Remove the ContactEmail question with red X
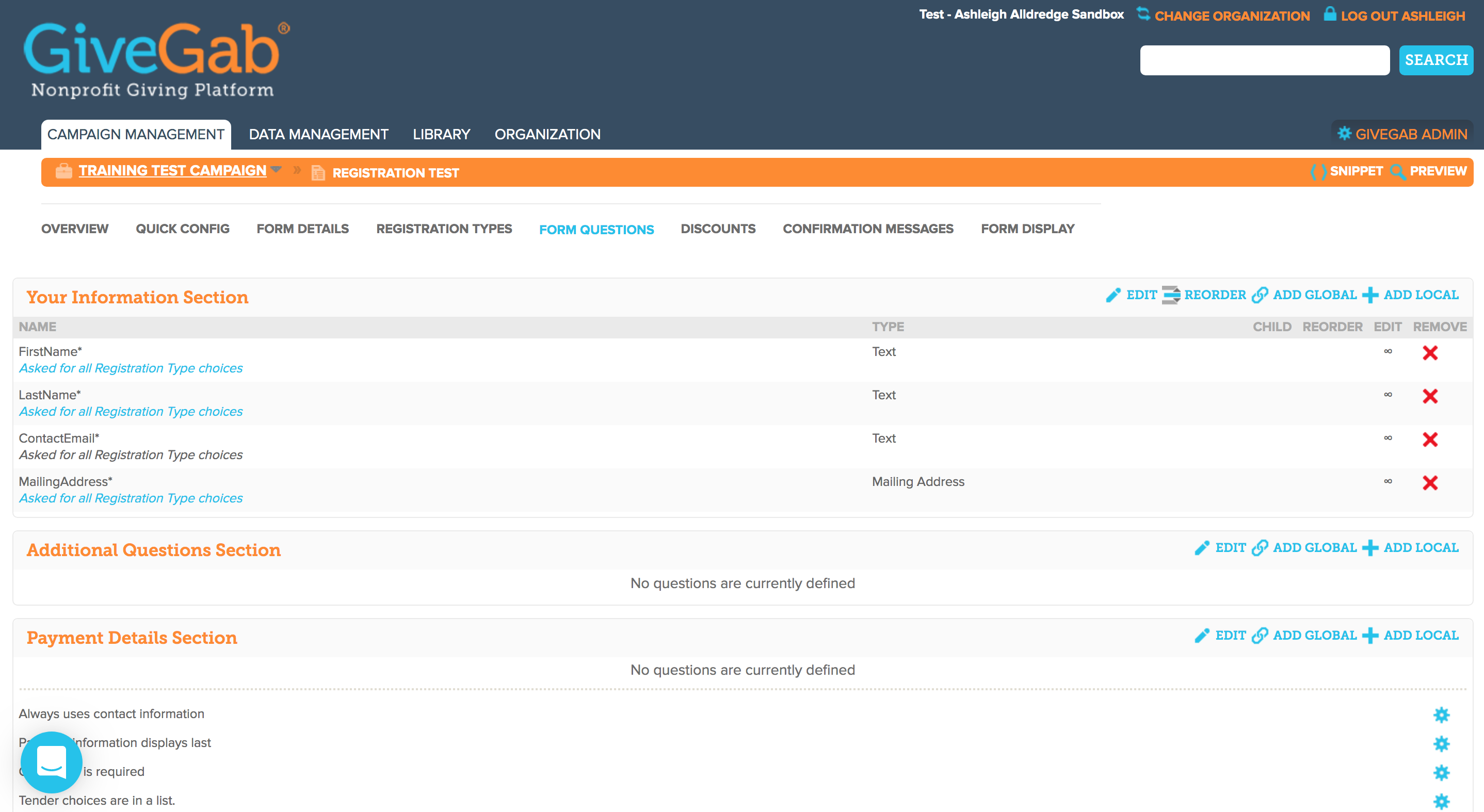The height and width of the screenshot is (812, 1484). click(x=1430, y=440)
